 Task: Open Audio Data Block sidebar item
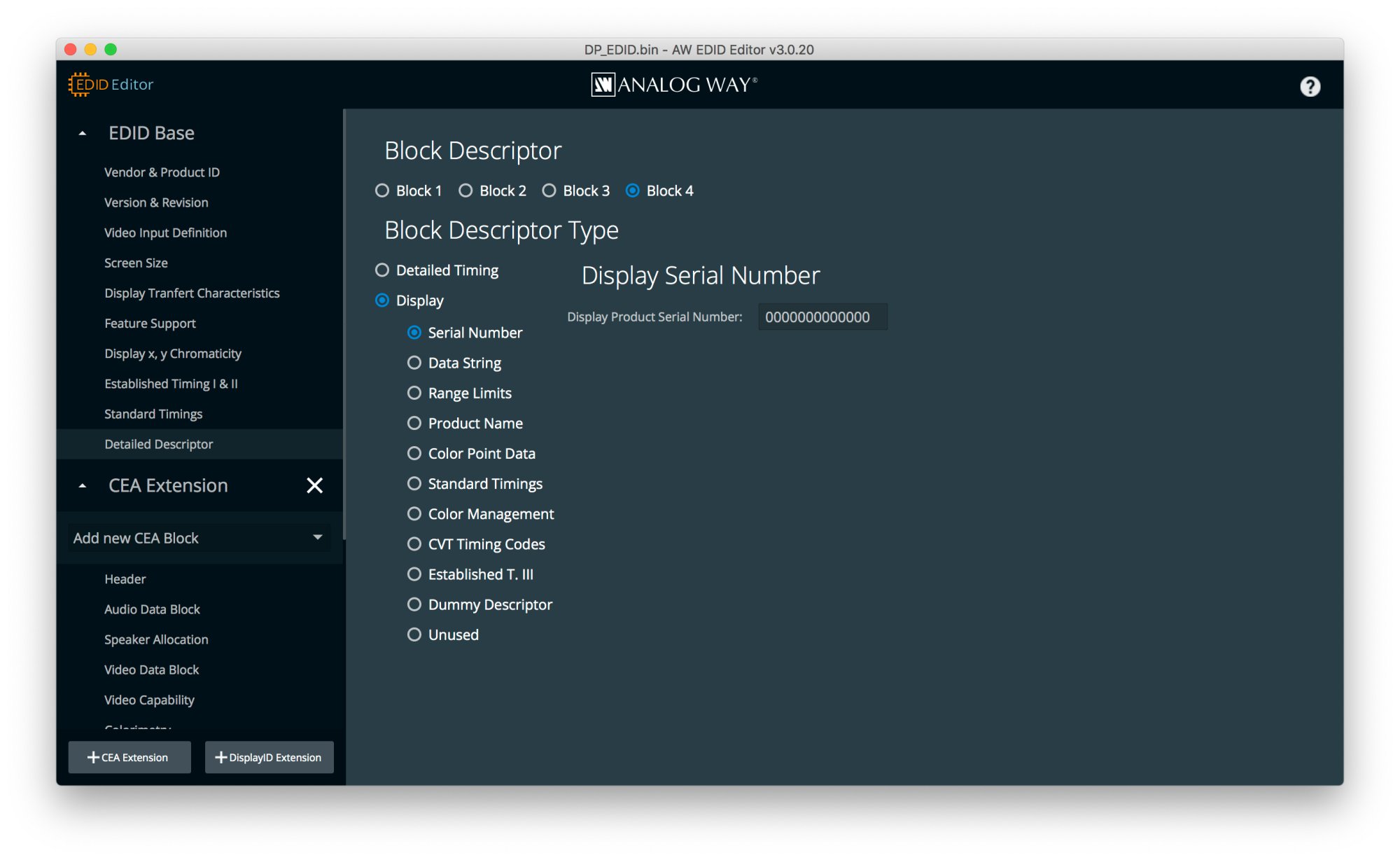[152, 609]
